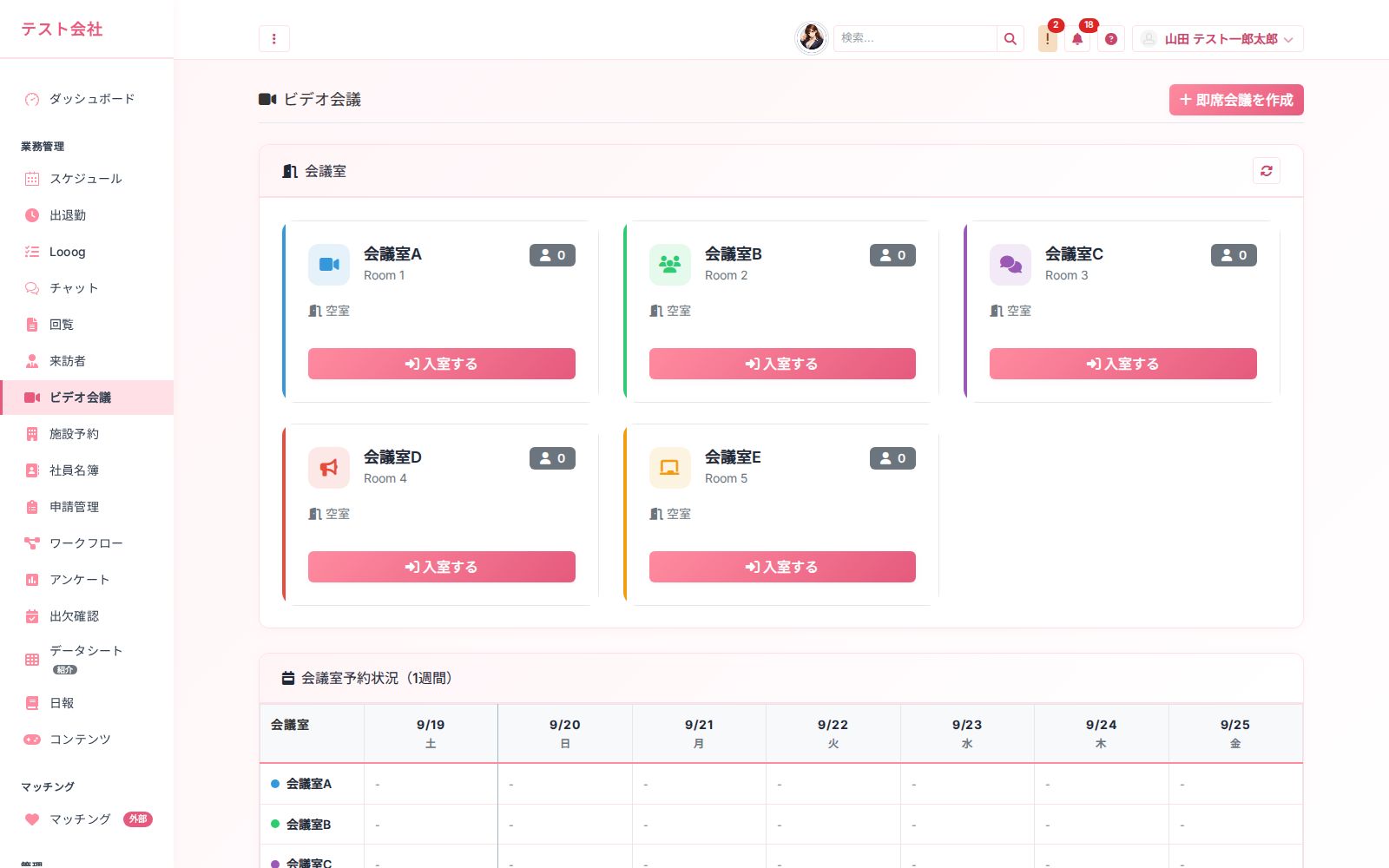Click the 会議室B group icon
Image resolution: width=1389 pixels, height=868 pixels.
(x=670, y=265)
